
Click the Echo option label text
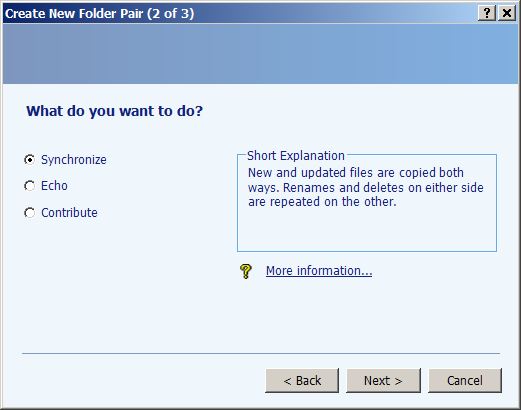54,186
